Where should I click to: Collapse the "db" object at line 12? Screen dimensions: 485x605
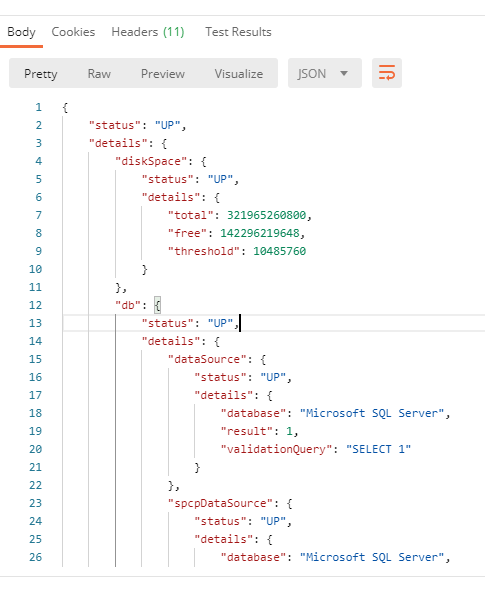[x=157, y=305]
